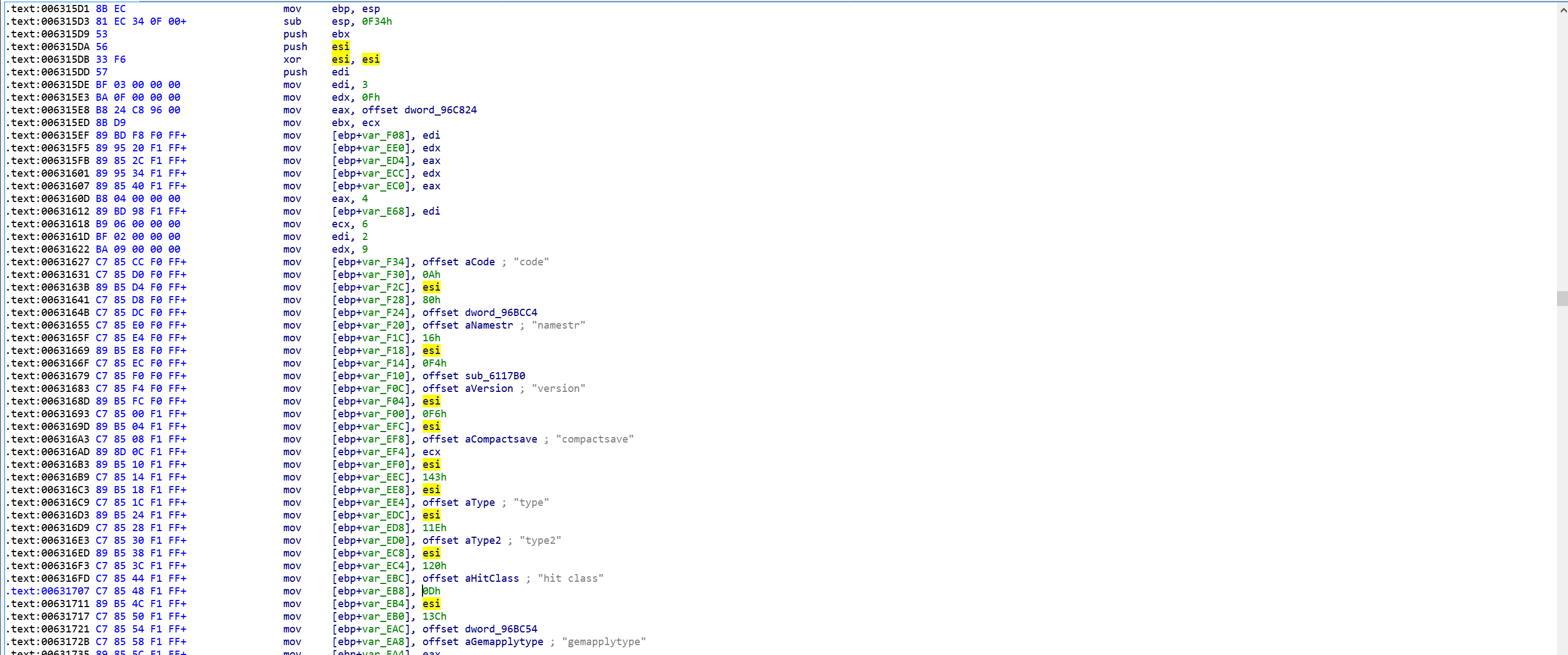Click var_ECC operand
The image size is (1568, 655).
coord(383,173)
